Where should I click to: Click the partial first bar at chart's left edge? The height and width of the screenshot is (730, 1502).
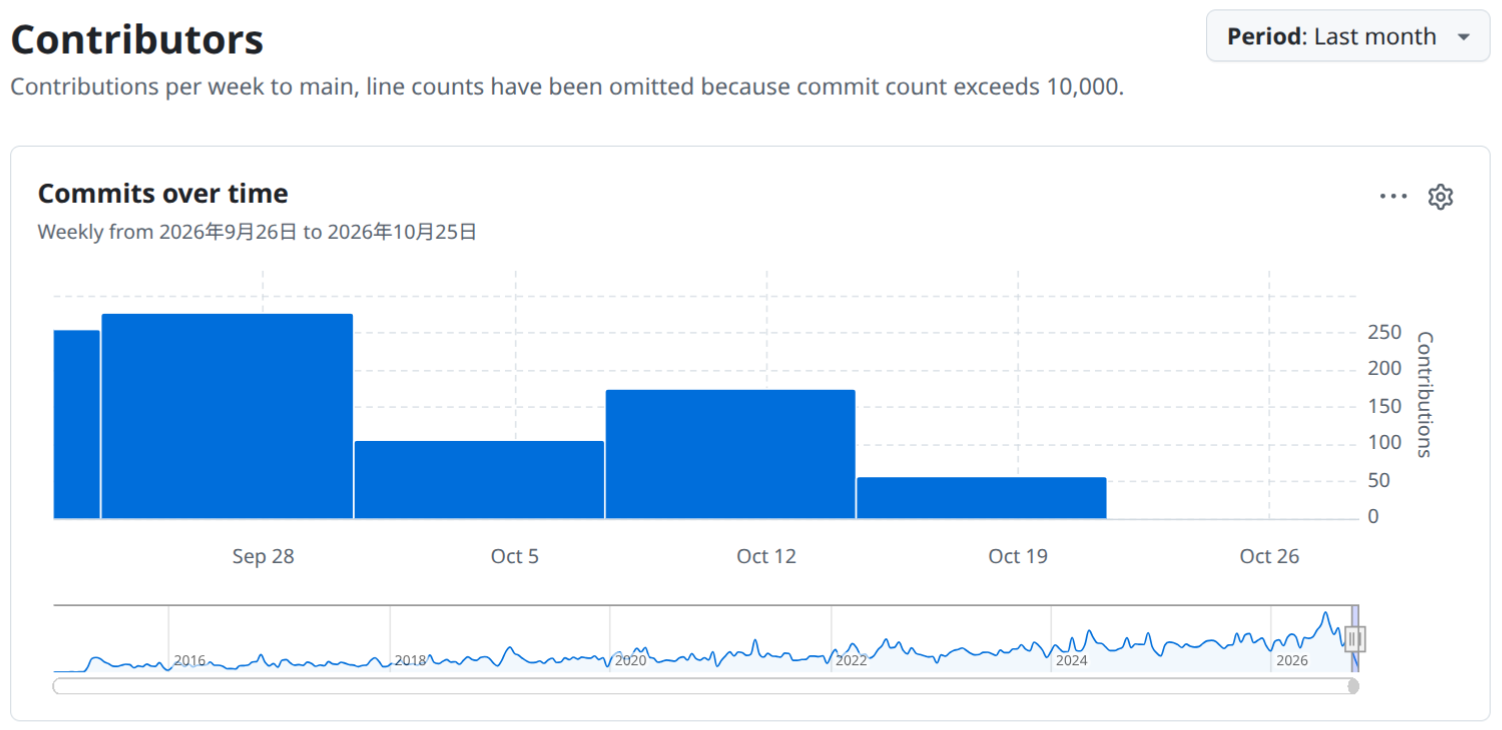click(76, 424)
